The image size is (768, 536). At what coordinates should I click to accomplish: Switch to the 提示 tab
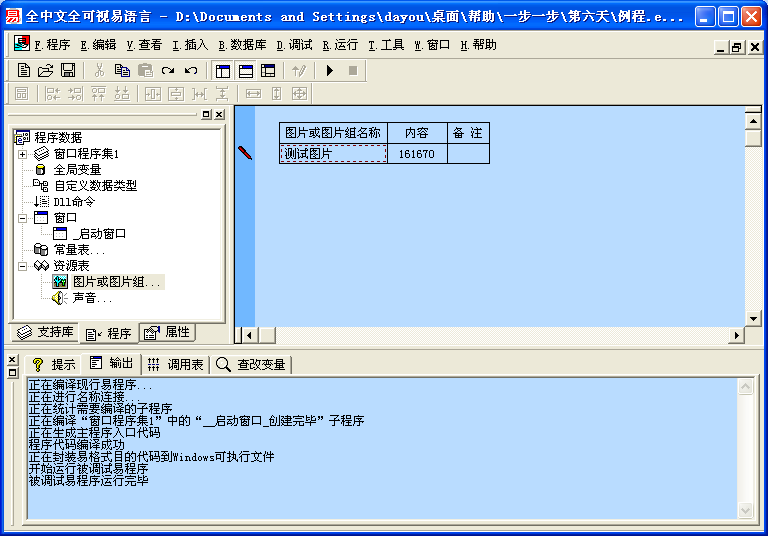(x=53, y=365)
